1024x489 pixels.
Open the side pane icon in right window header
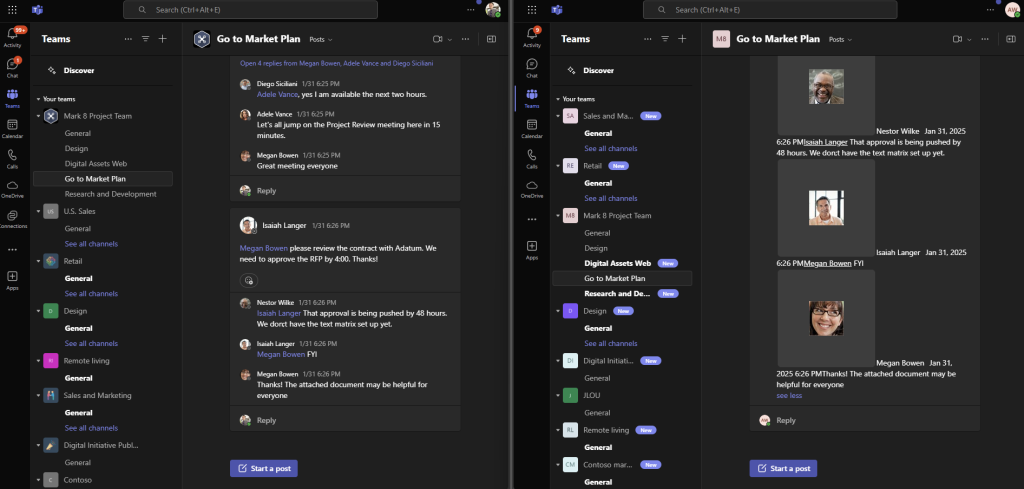click(1011, 39)
